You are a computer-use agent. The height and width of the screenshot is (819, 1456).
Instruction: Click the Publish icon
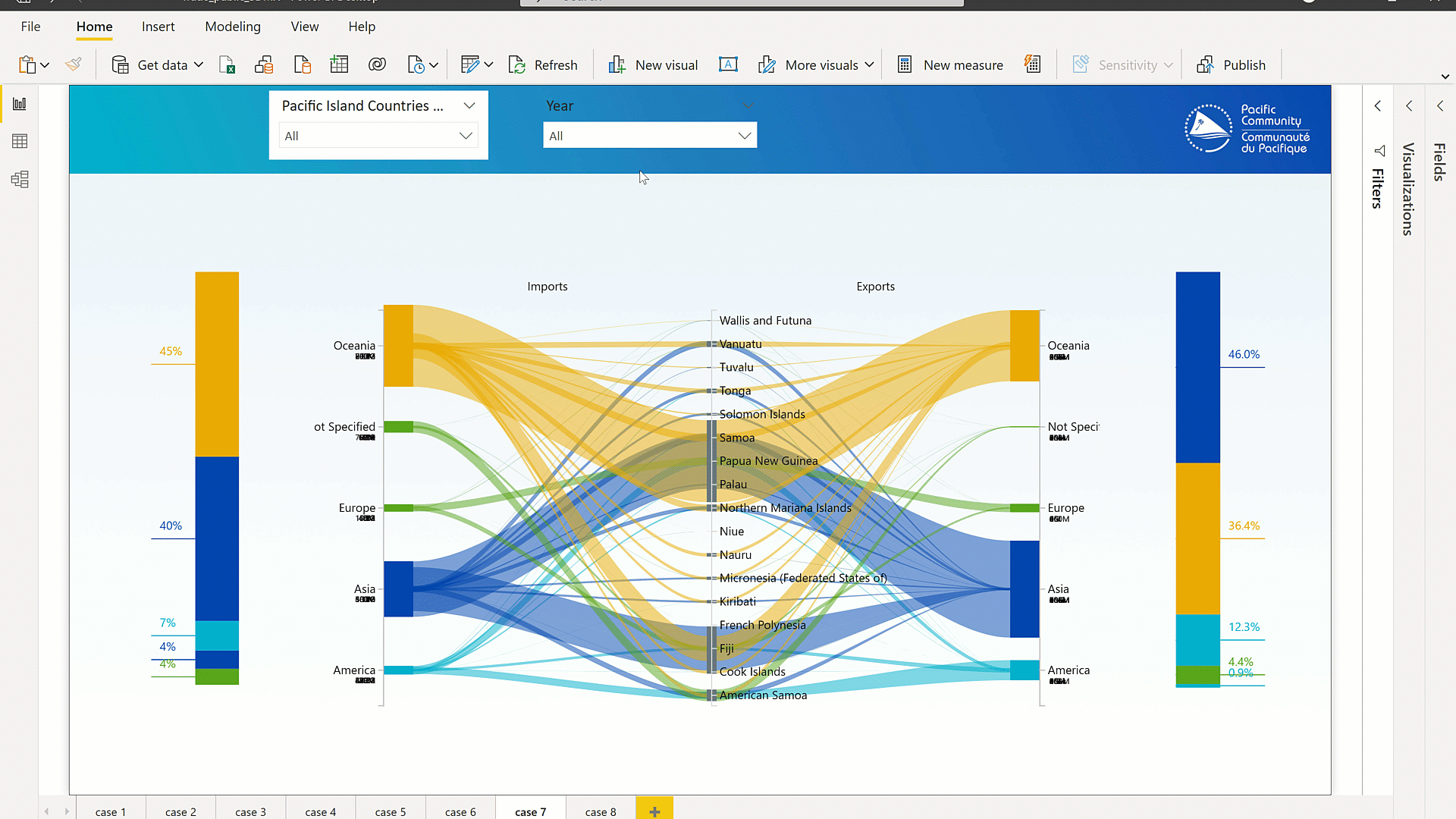[1205, 64]
